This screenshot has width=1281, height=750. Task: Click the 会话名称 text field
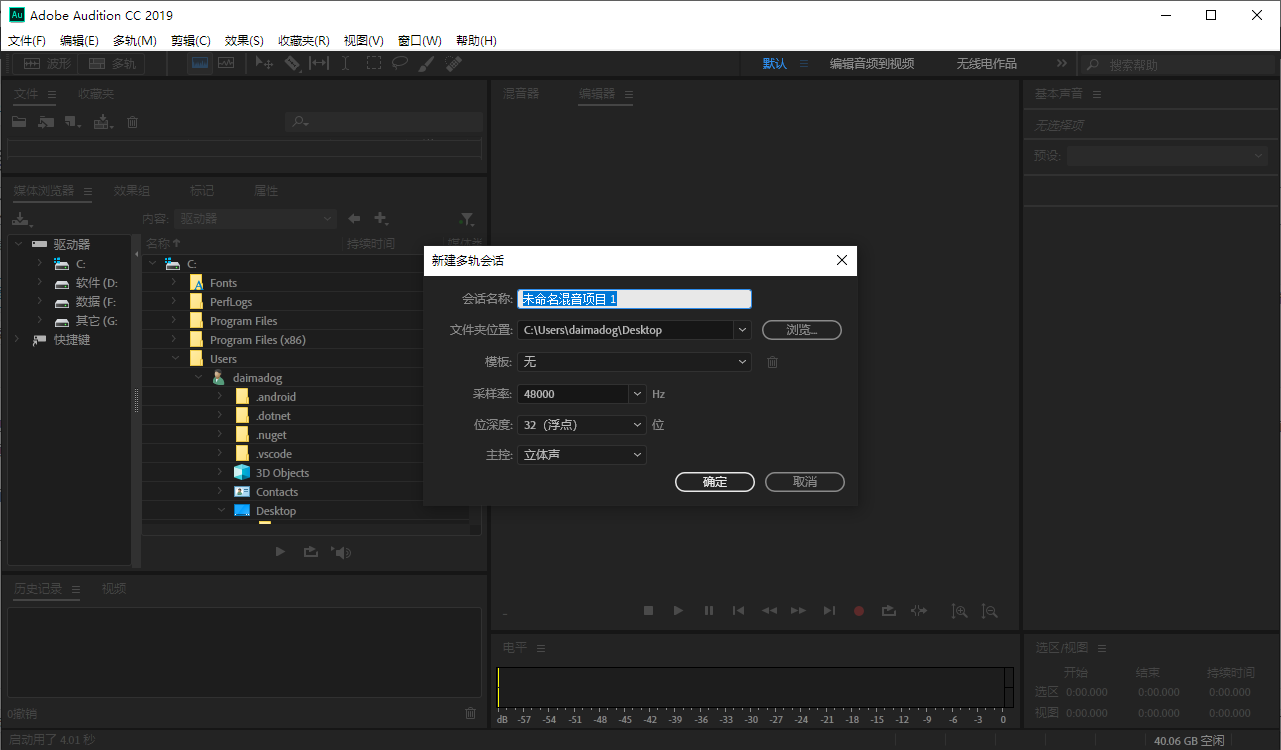pos(634,299)
